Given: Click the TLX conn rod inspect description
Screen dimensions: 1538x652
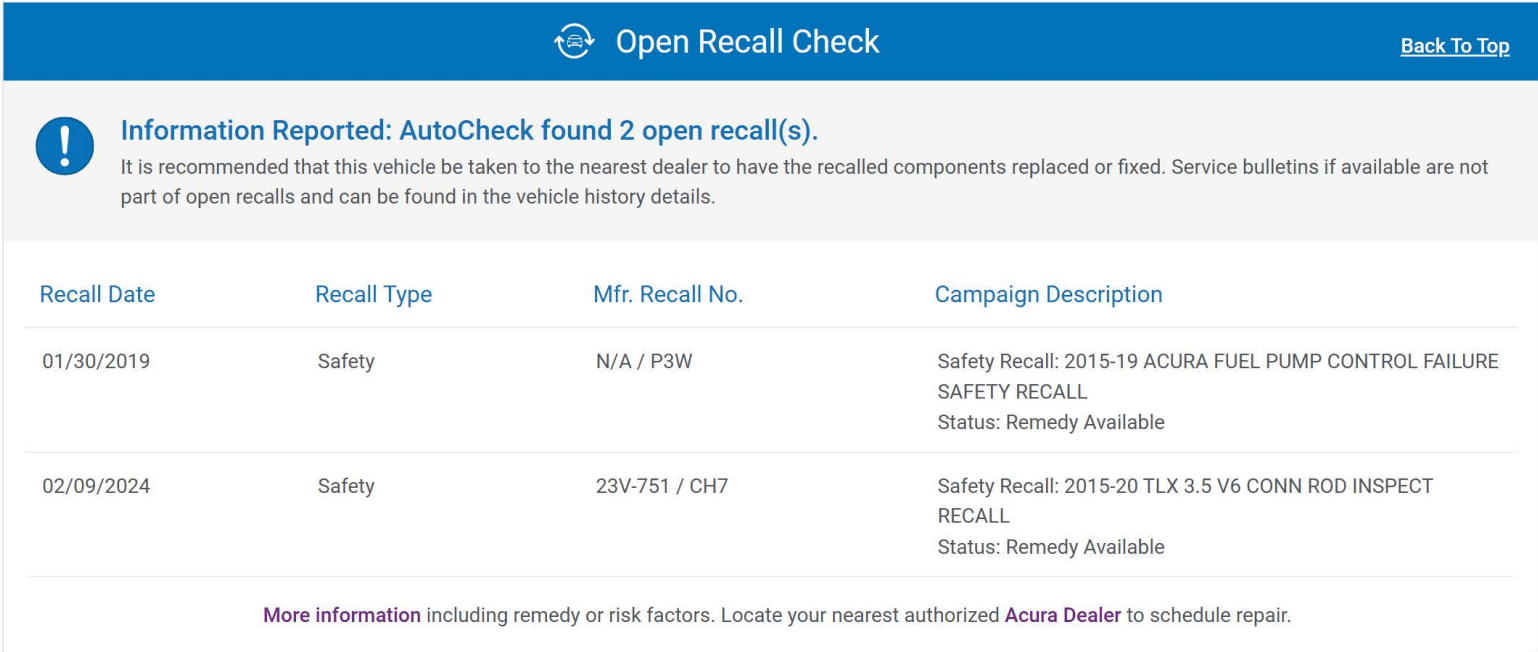Looking at the screenshot, I should click(1184, 499).
